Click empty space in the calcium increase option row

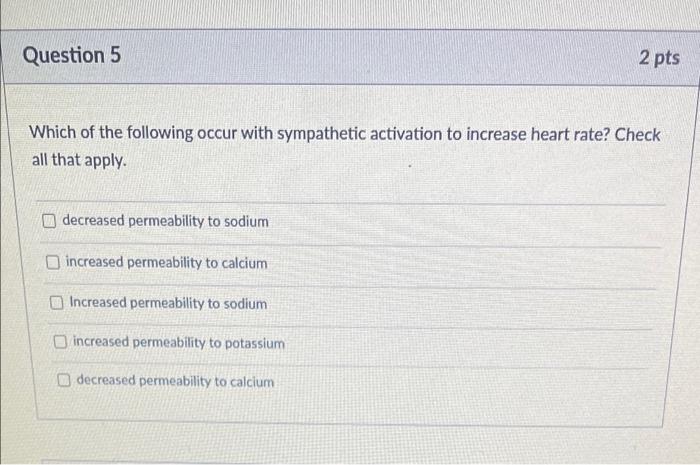click(462, 266)
